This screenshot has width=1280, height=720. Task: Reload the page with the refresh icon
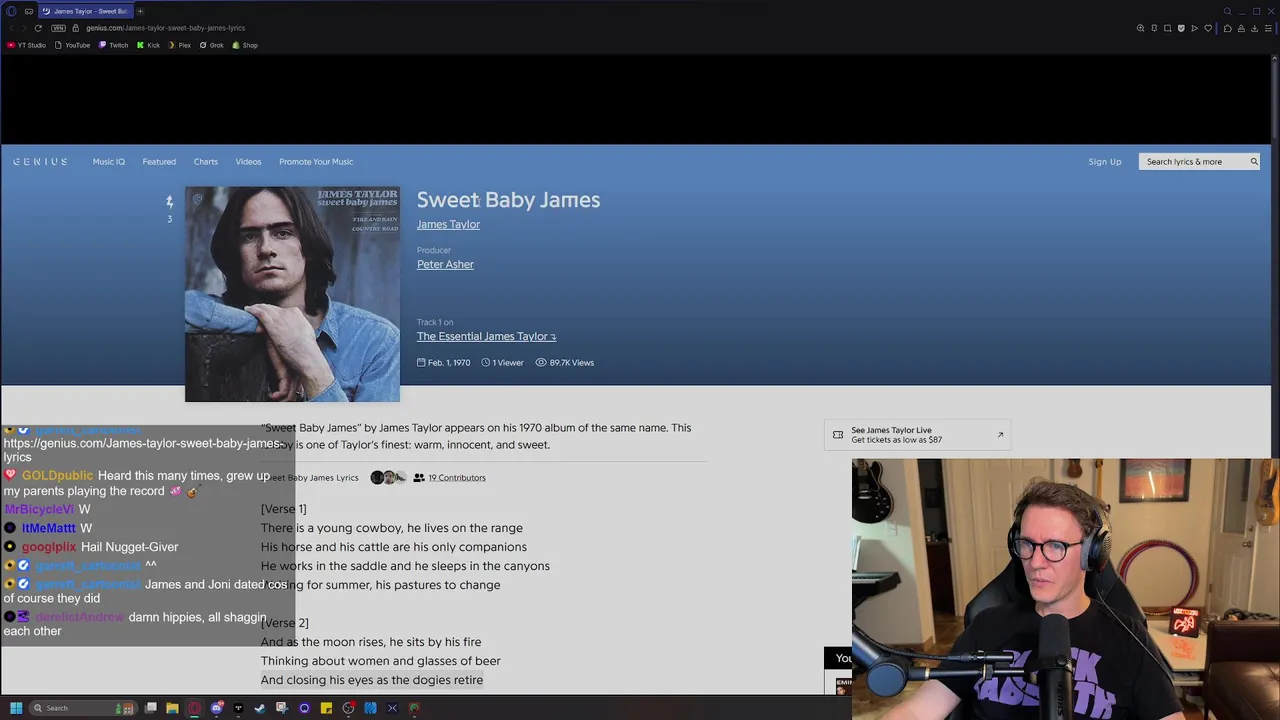click(38, 28)
